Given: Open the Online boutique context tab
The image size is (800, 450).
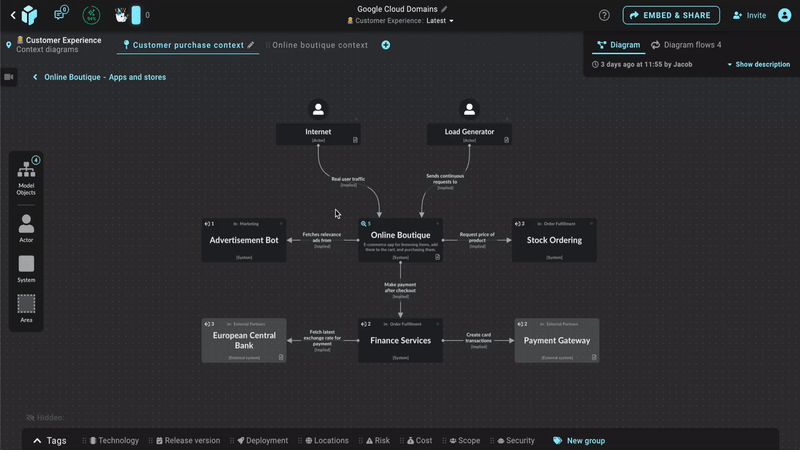Looking at the screenshot, I should click(x=319, y=45).
